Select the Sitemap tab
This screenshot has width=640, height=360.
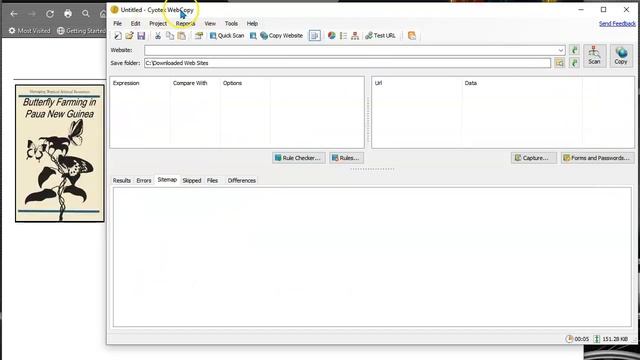pyautogui.click(x=167, y=180)
